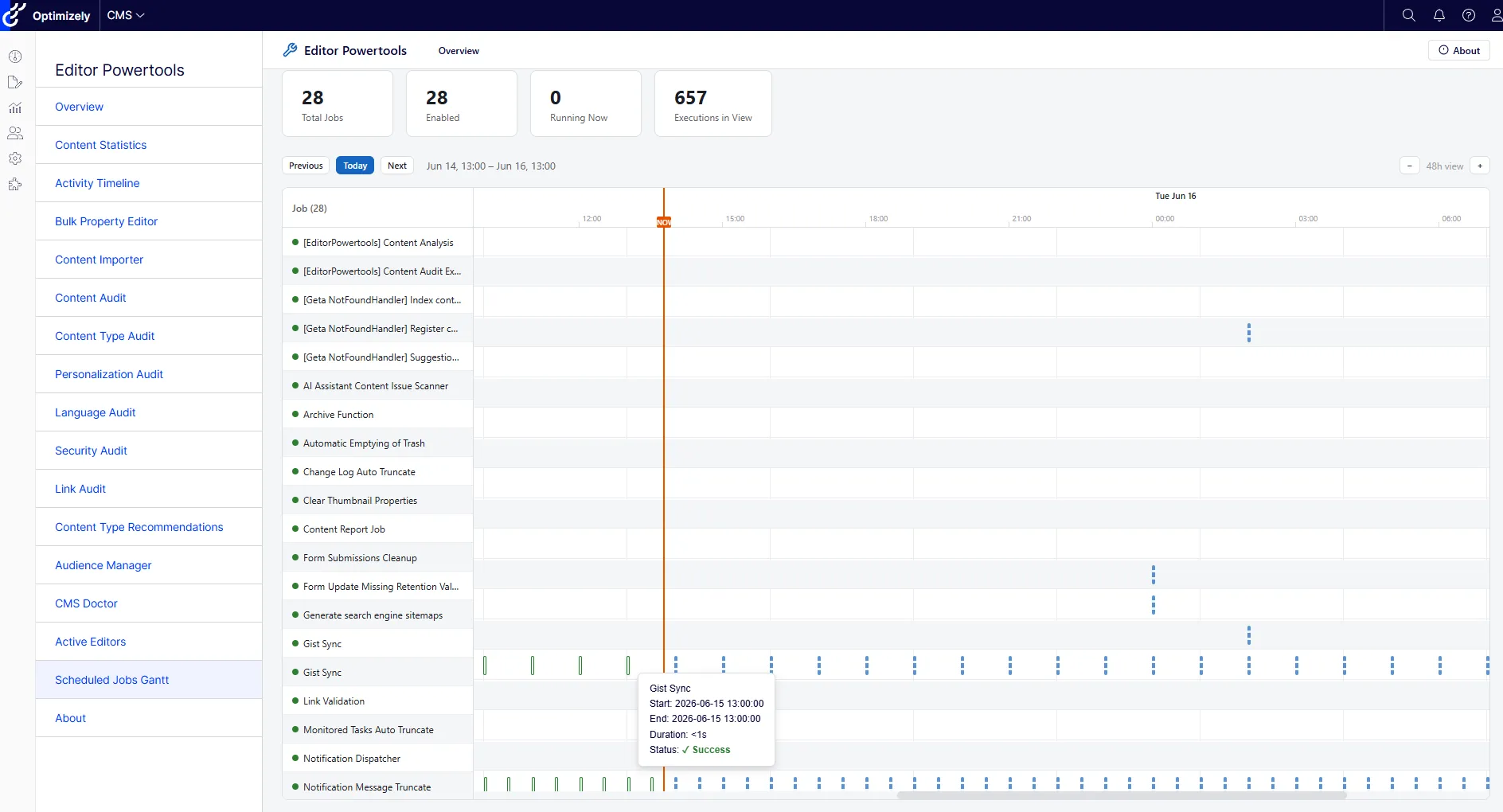Open Content Audit
Image resolution: width=1503 pixels, height=812 pixels.
tap(149, 298)
